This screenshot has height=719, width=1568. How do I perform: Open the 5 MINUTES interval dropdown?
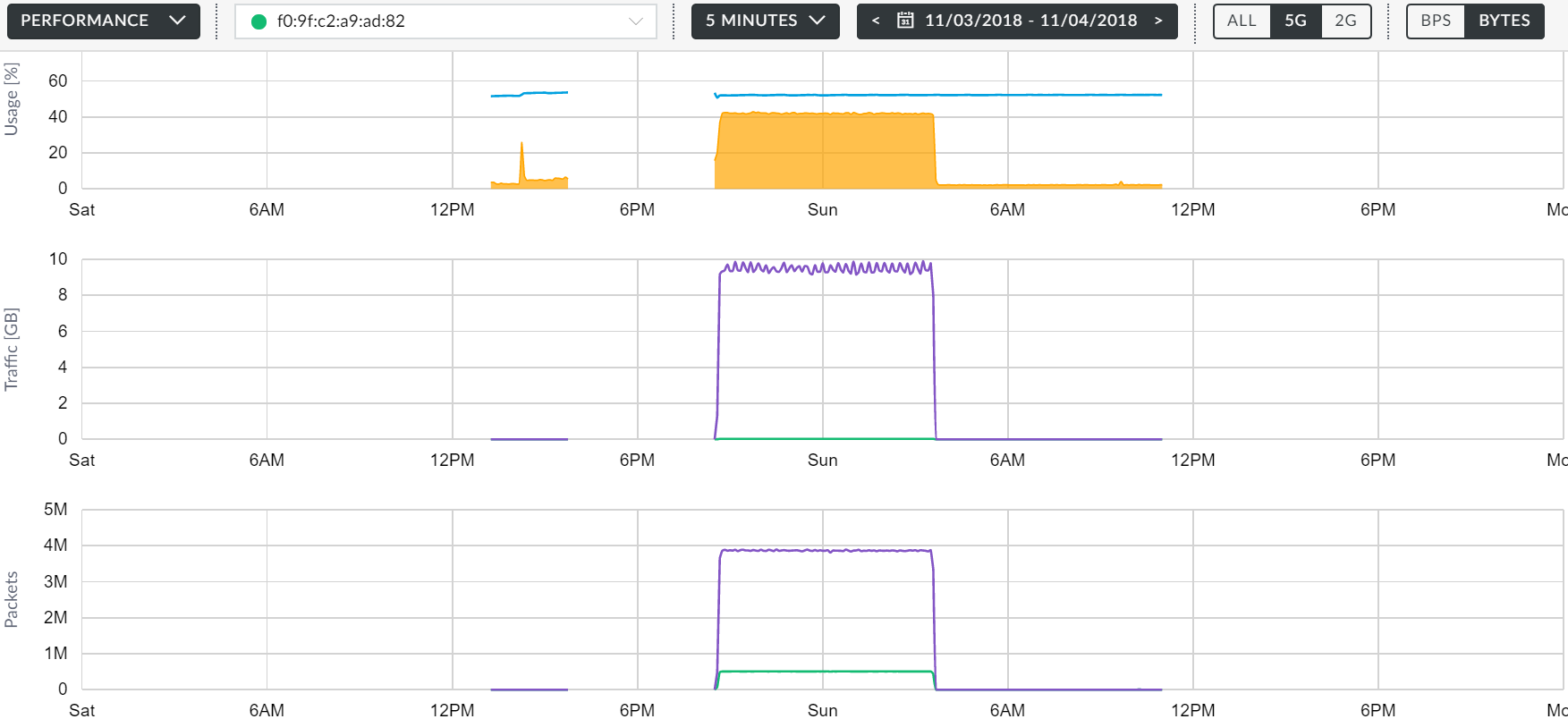point(765,21)
